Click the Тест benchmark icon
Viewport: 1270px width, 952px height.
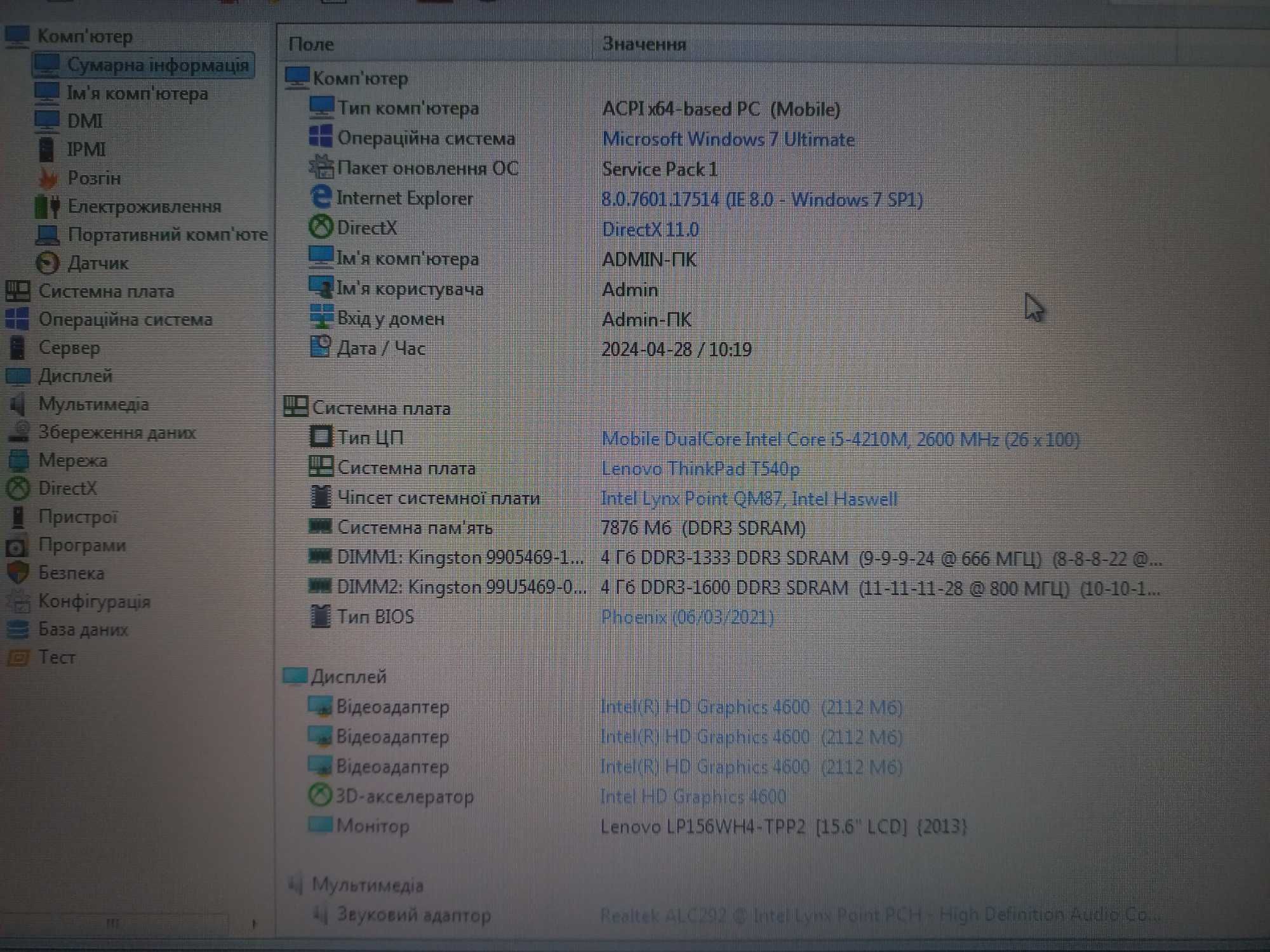(x=18, y=657)
